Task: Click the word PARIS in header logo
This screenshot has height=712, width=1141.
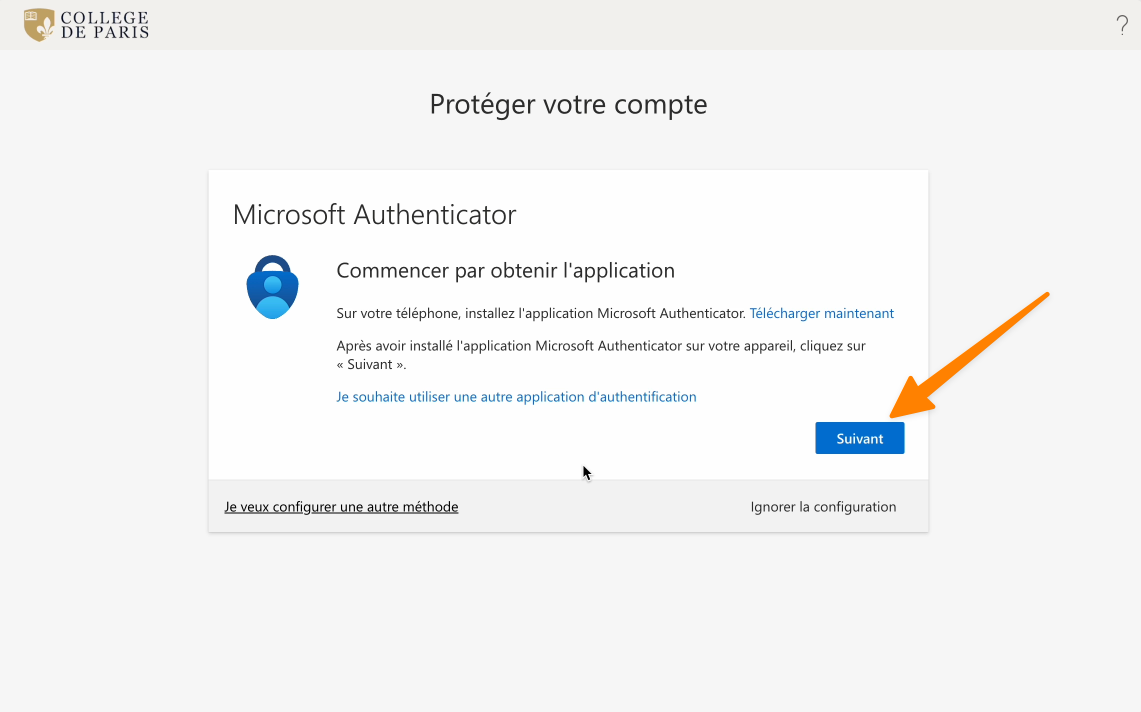Action: point(122,32)
